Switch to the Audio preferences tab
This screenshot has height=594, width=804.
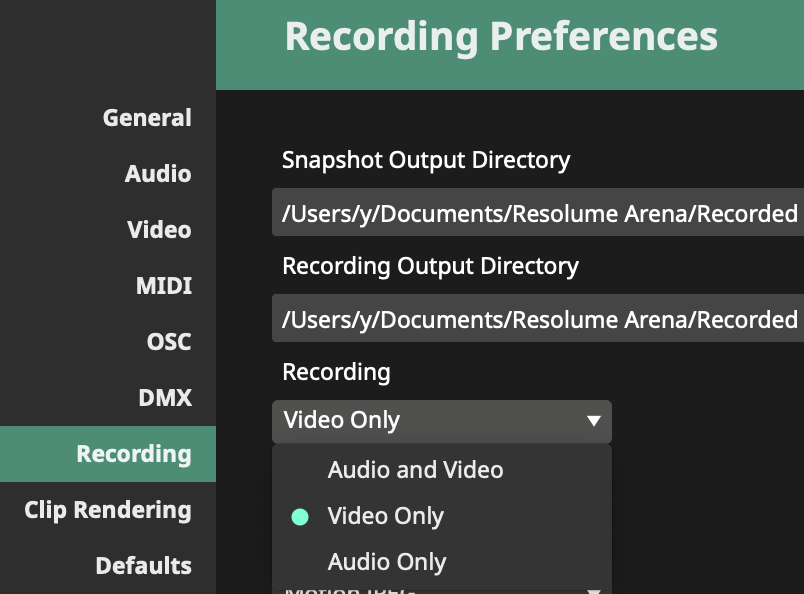click(x=157, y=174)
